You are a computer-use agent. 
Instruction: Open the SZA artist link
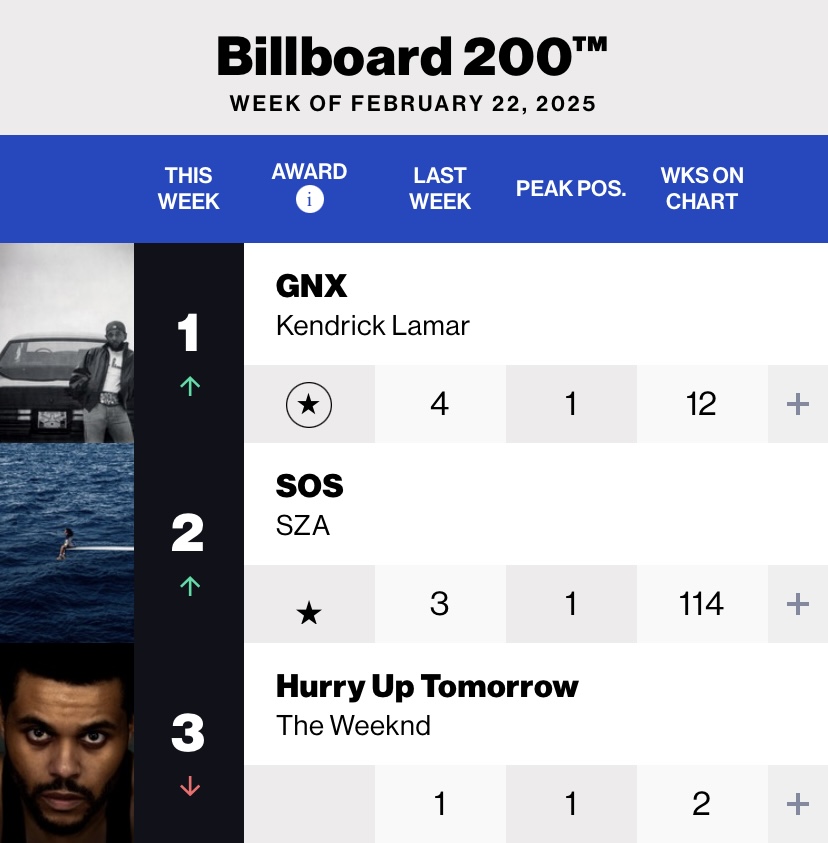click(x=303, y=526)
